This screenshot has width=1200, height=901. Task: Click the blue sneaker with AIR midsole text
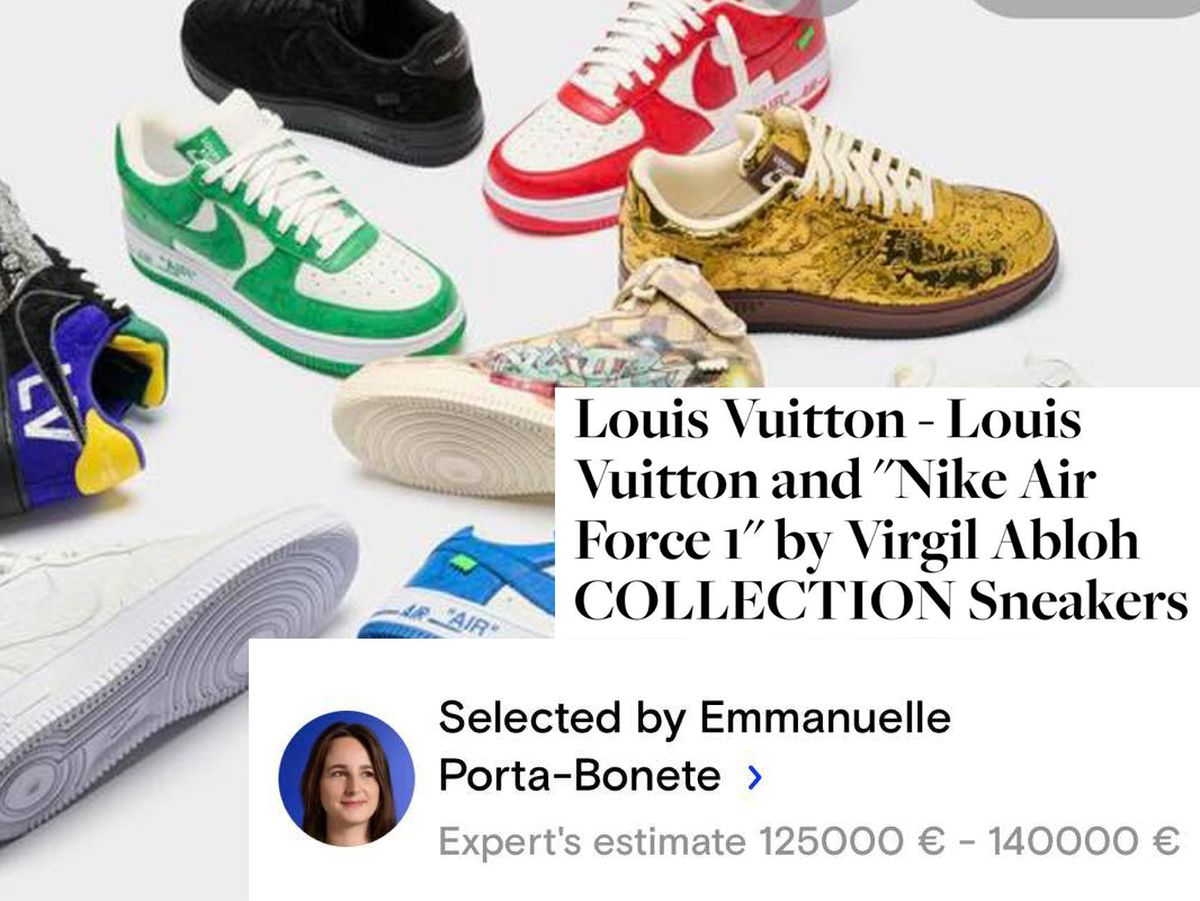tap(457, 583)
